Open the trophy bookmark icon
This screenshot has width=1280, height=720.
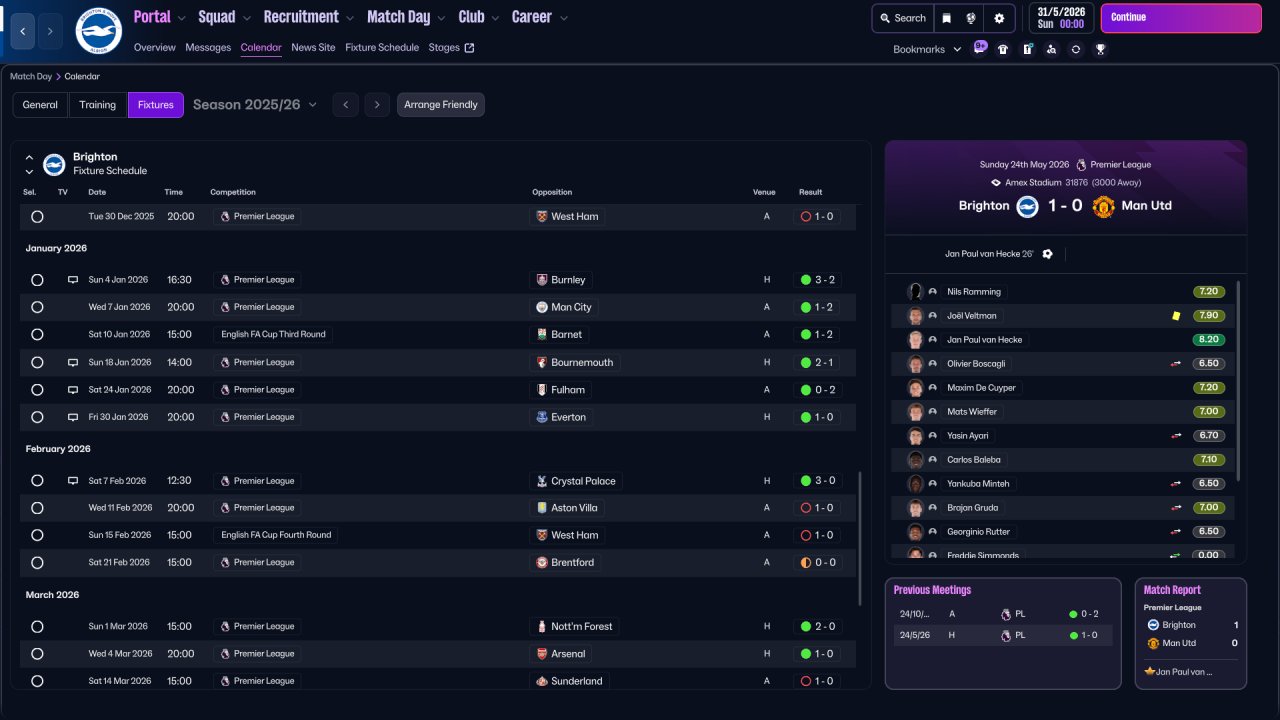point(1100,49)
